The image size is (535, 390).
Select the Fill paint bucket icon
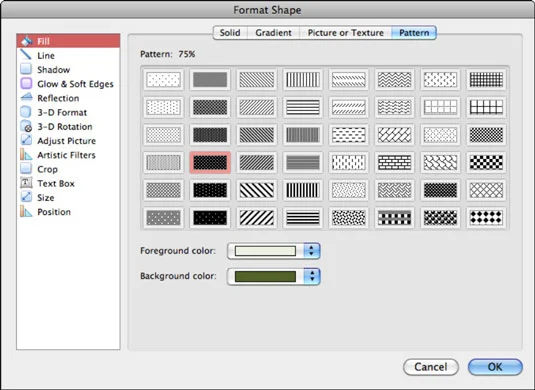coord(26,41)
